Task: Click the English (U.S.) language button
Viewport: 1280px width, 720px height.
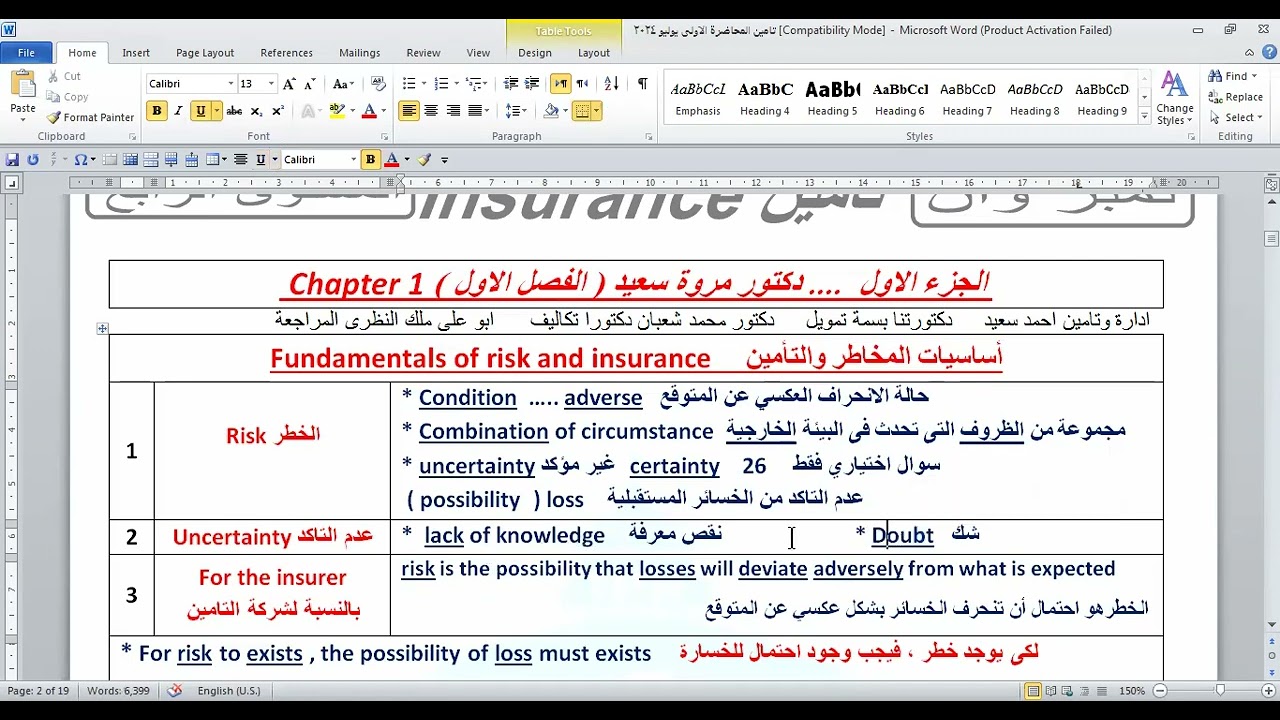Action: click(229, 691)
